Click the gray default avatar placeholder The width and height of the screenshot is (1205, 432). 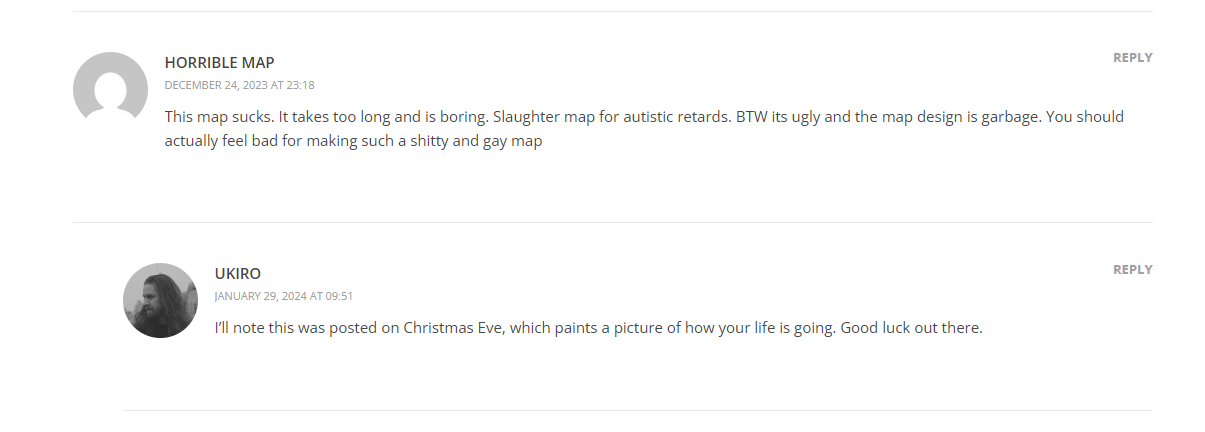point(110,89)
